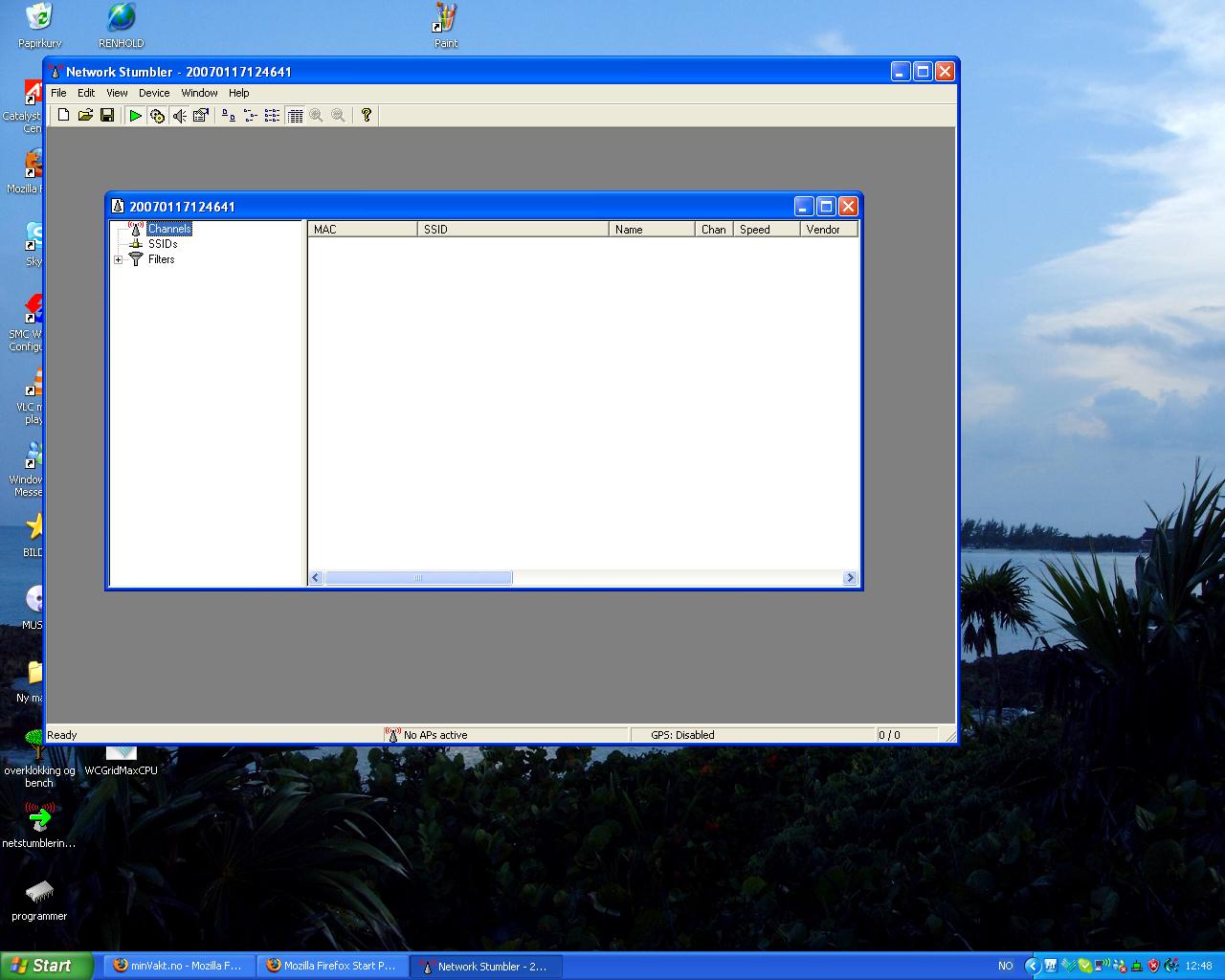Expand the Filters tree node

pos(119,259)
